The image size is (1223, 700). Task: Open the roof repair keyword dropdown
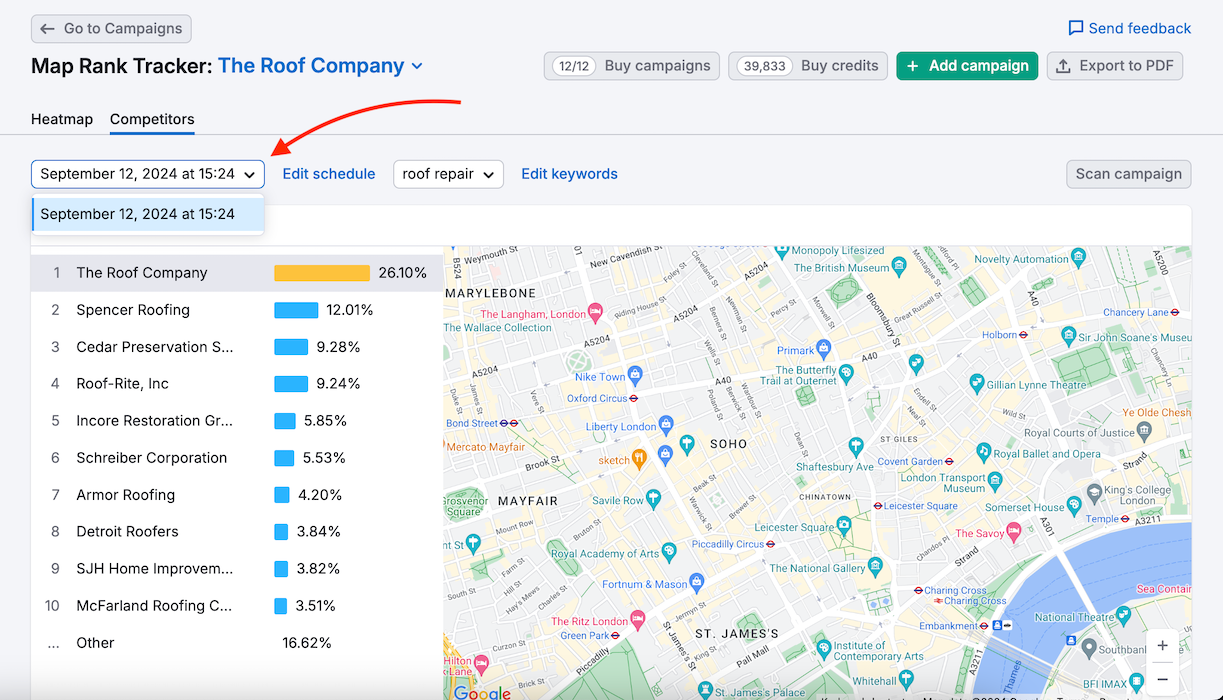(448, 174)
